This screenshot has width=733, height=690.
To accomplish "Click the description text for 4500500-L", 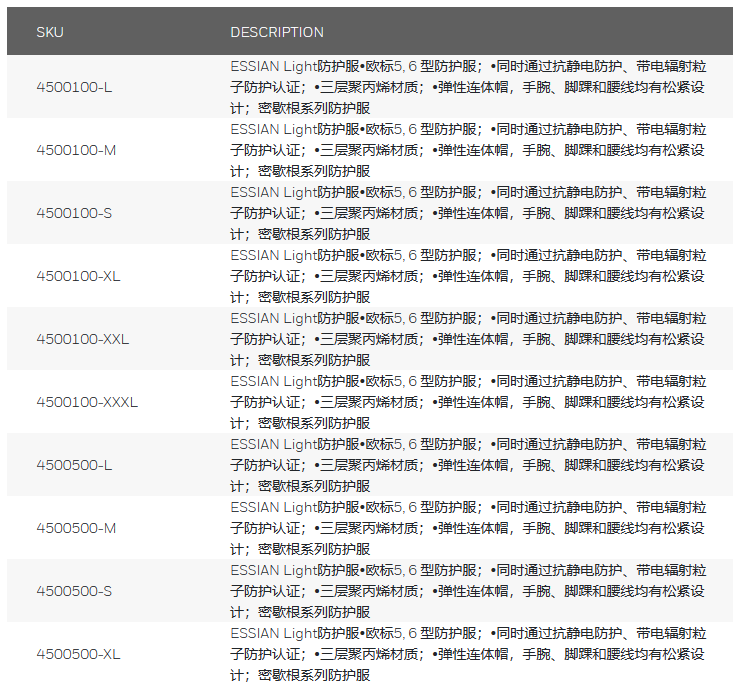I will [x=468, y=465].
